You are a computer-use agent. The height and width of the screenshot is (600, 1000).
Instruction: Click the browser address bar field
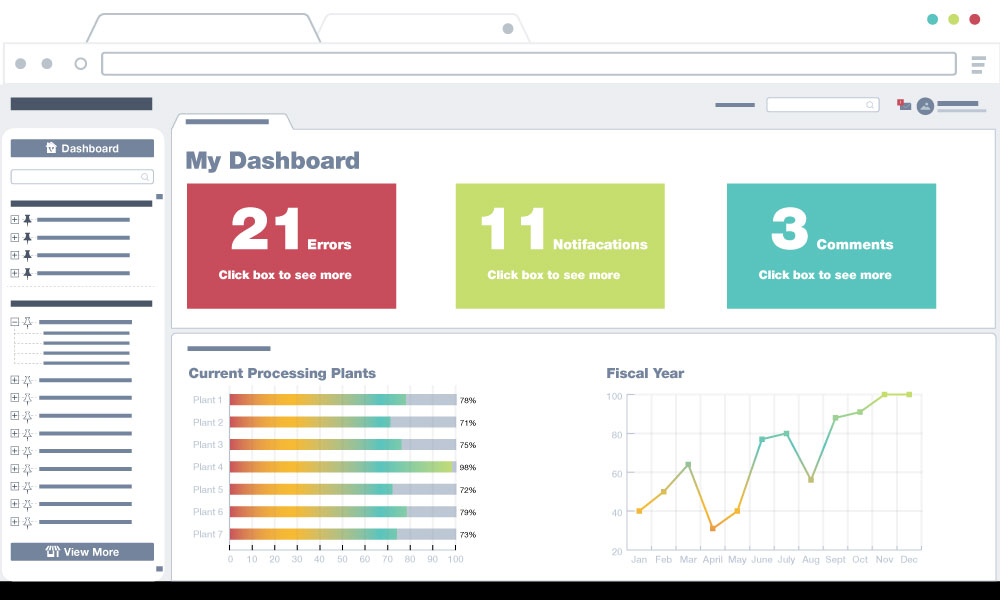coord(529,64)
